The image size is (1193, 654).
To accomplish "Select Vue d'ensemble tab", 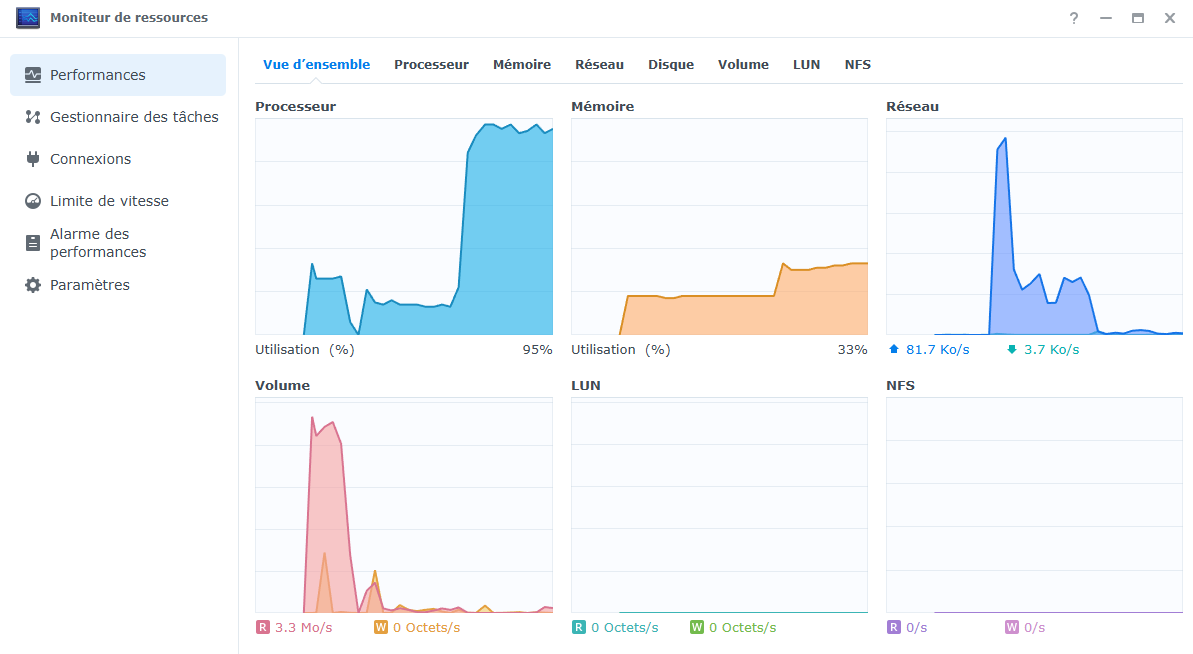I will click(316, 64).
